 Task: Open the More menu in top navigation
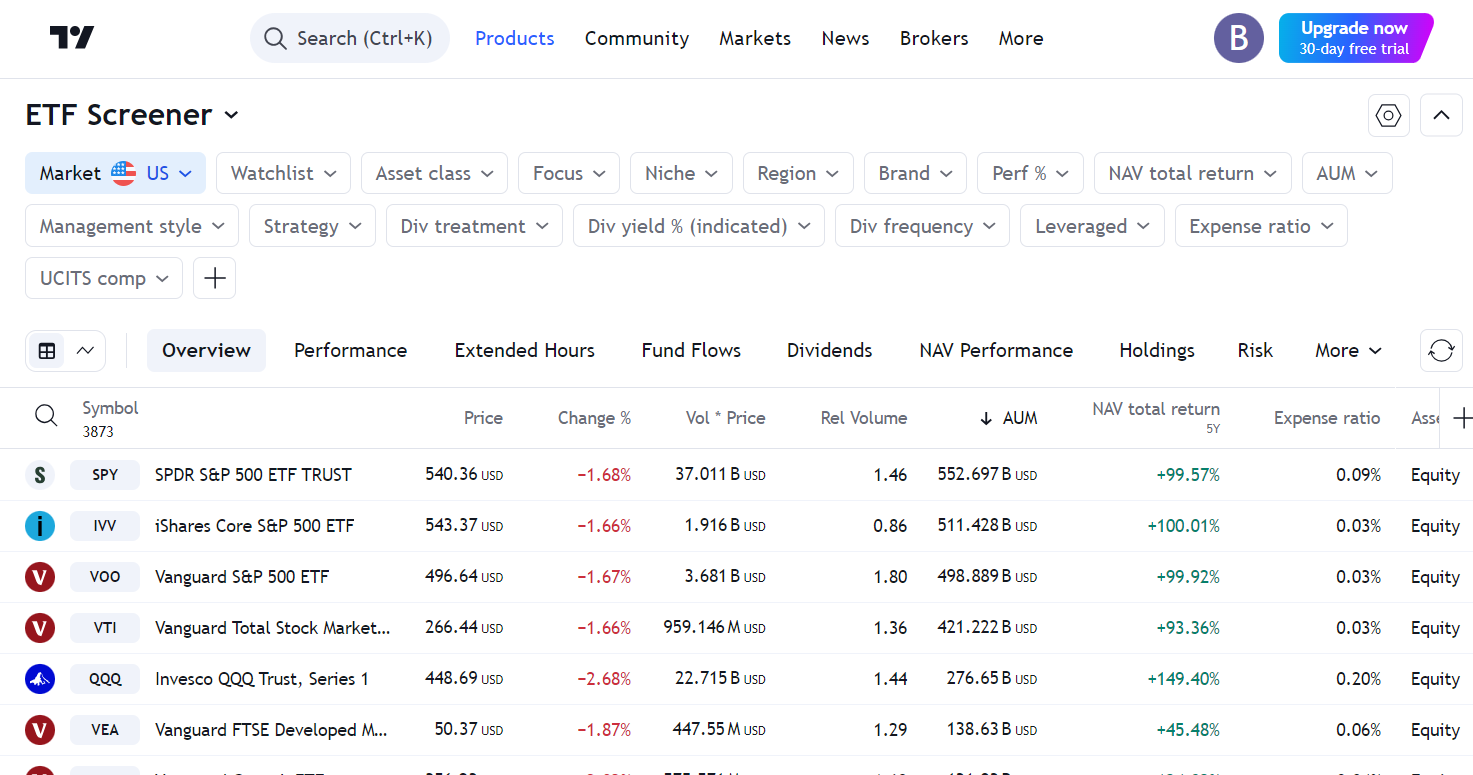(1021, 38)
